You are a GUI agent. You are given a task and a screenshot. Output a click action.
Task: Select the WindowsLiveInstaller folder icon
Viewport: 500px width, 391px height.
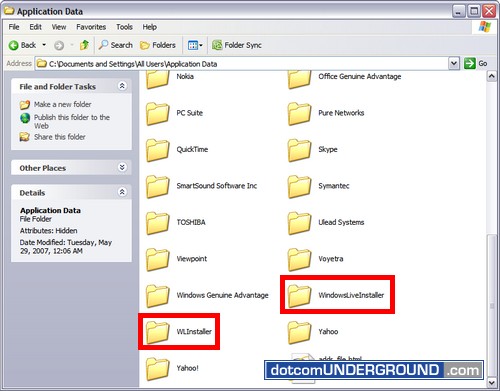299,296
